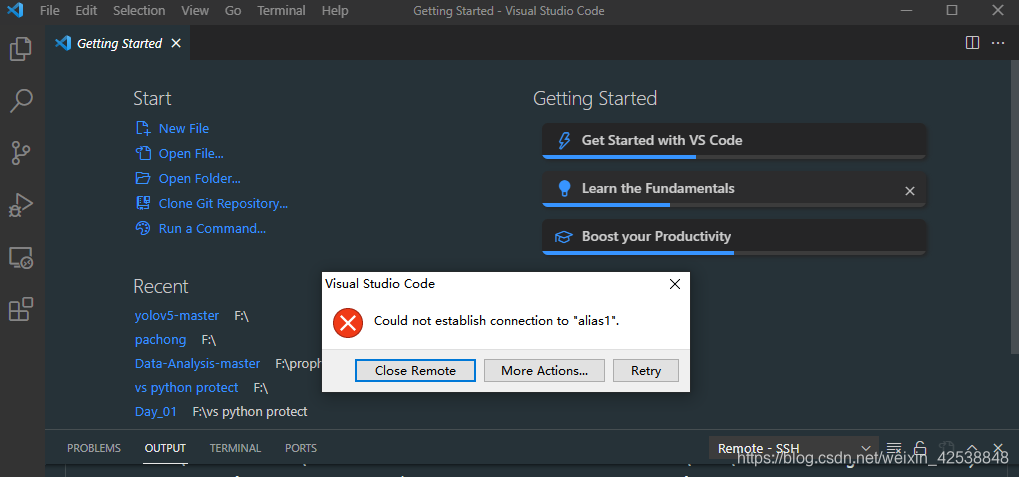
Task: Open the Selection menu
Action: [x=139, y=10]
